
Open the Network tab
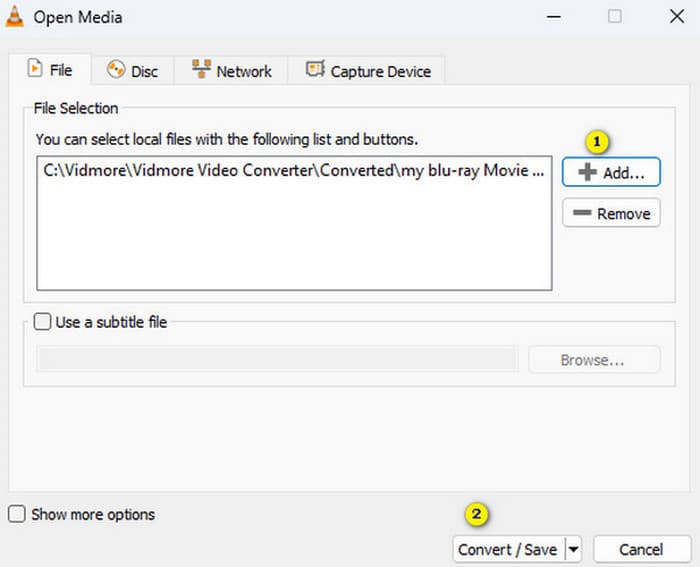231,71
